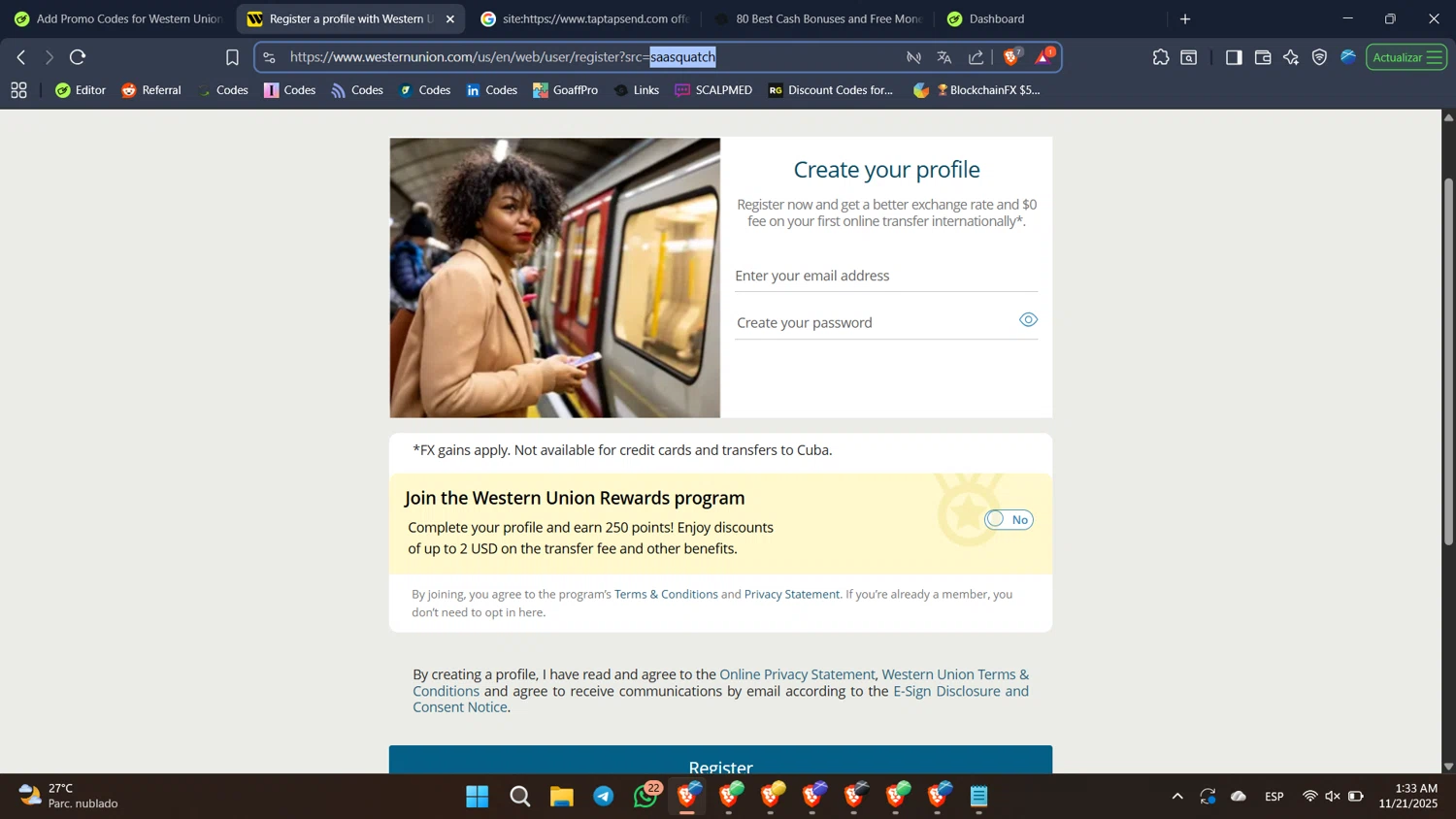The height and width of the screenshot is (819, 1456).
Task: Open the BlockchainFX bookmark
Action: tap(976, 90)
